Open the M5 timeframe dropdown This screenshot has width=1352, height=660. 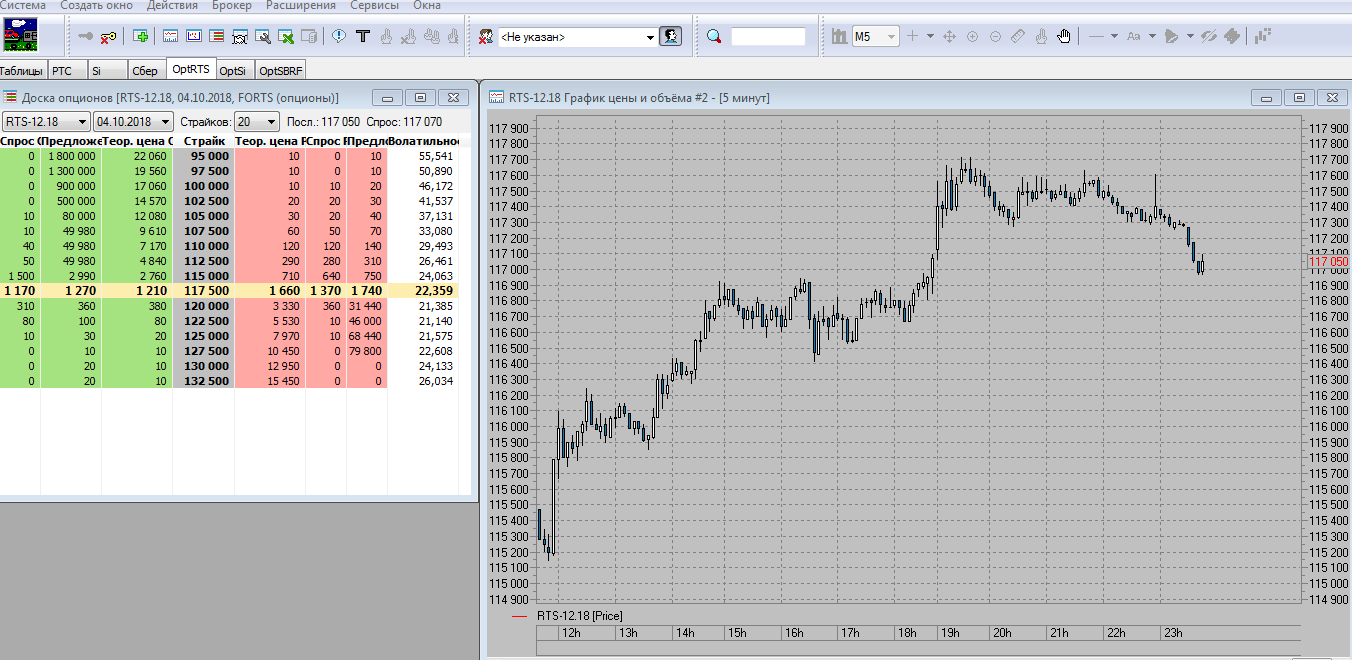[889, 37]
